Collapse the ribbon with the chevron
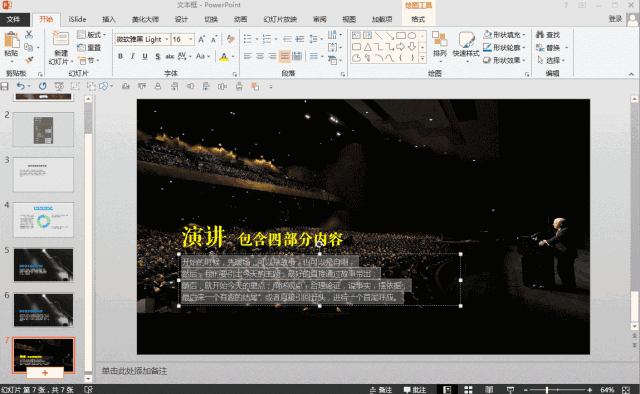Screen dimensions: 640x394 pyautogui.click(x=631, y=74)
